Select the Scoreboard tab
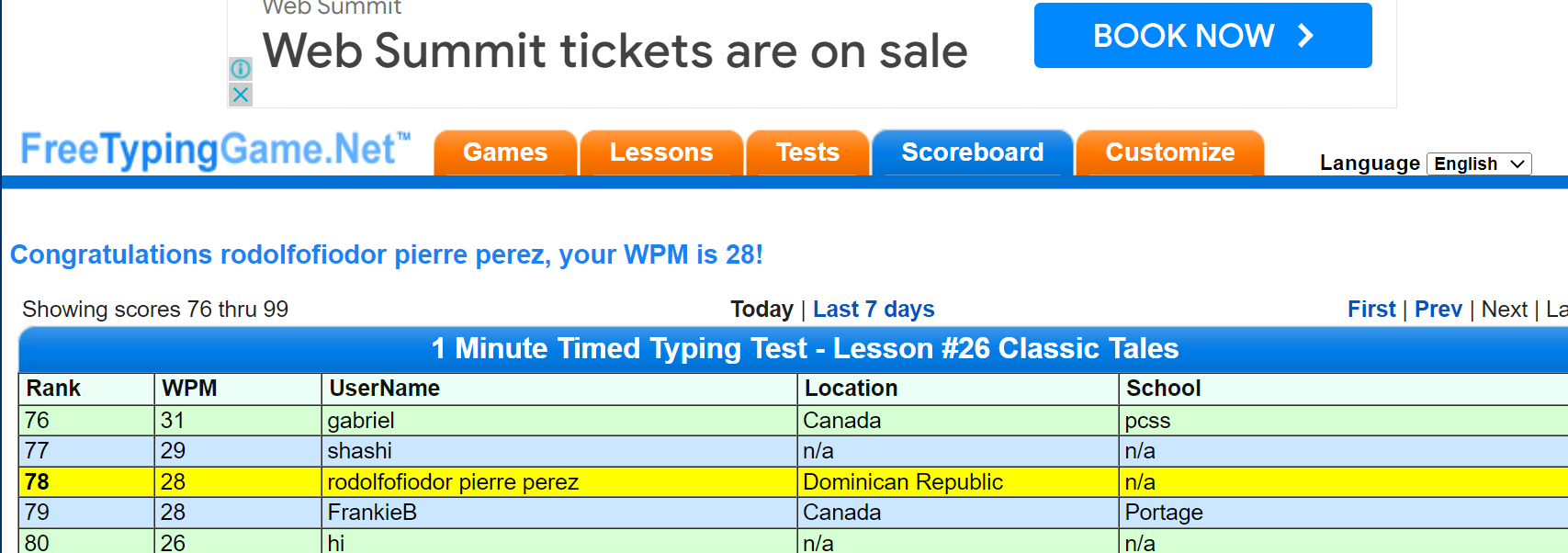The width and height of the screenshot is (1568, 553). pyautogui.click(x=972, y=152)
